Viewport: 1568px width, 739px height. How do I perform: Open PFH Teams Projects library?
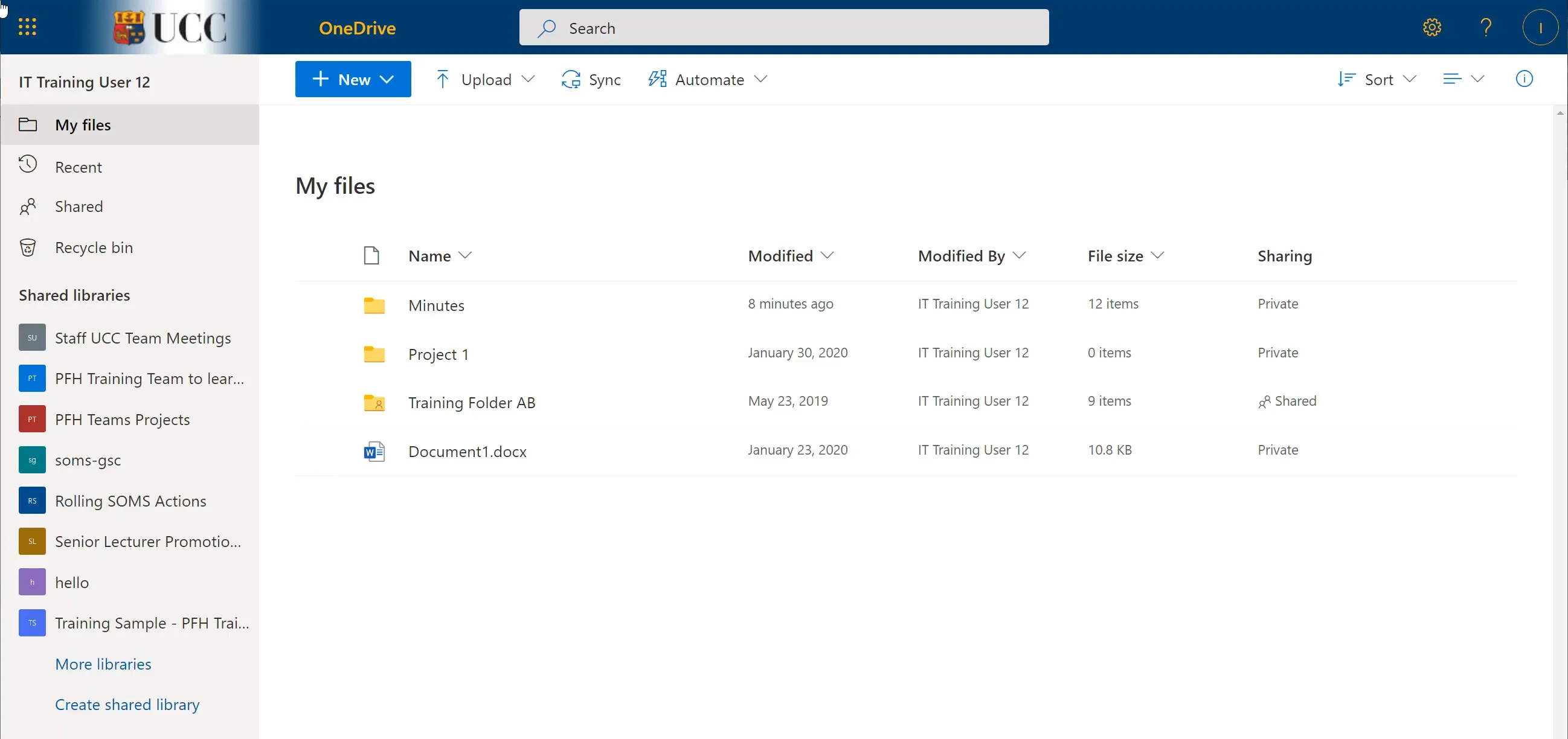click(x=130, y=419)
